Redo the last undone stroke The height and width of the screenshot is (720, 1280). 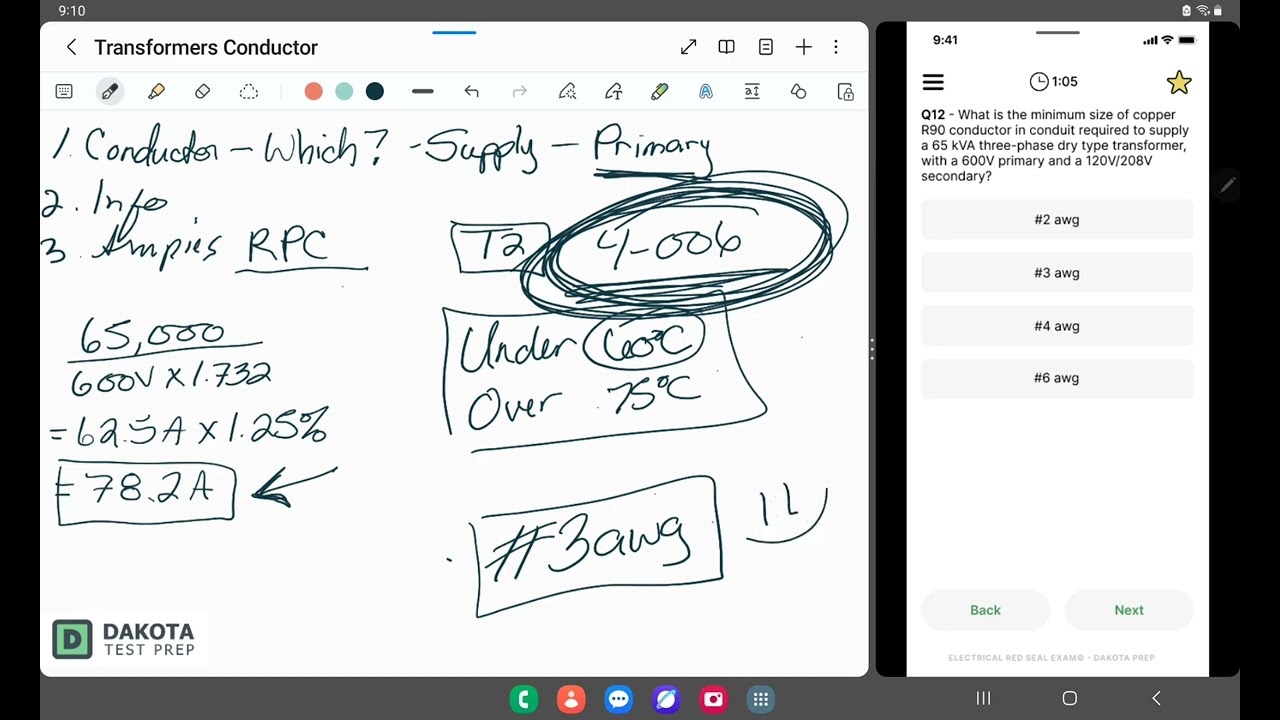coord(519,91)
